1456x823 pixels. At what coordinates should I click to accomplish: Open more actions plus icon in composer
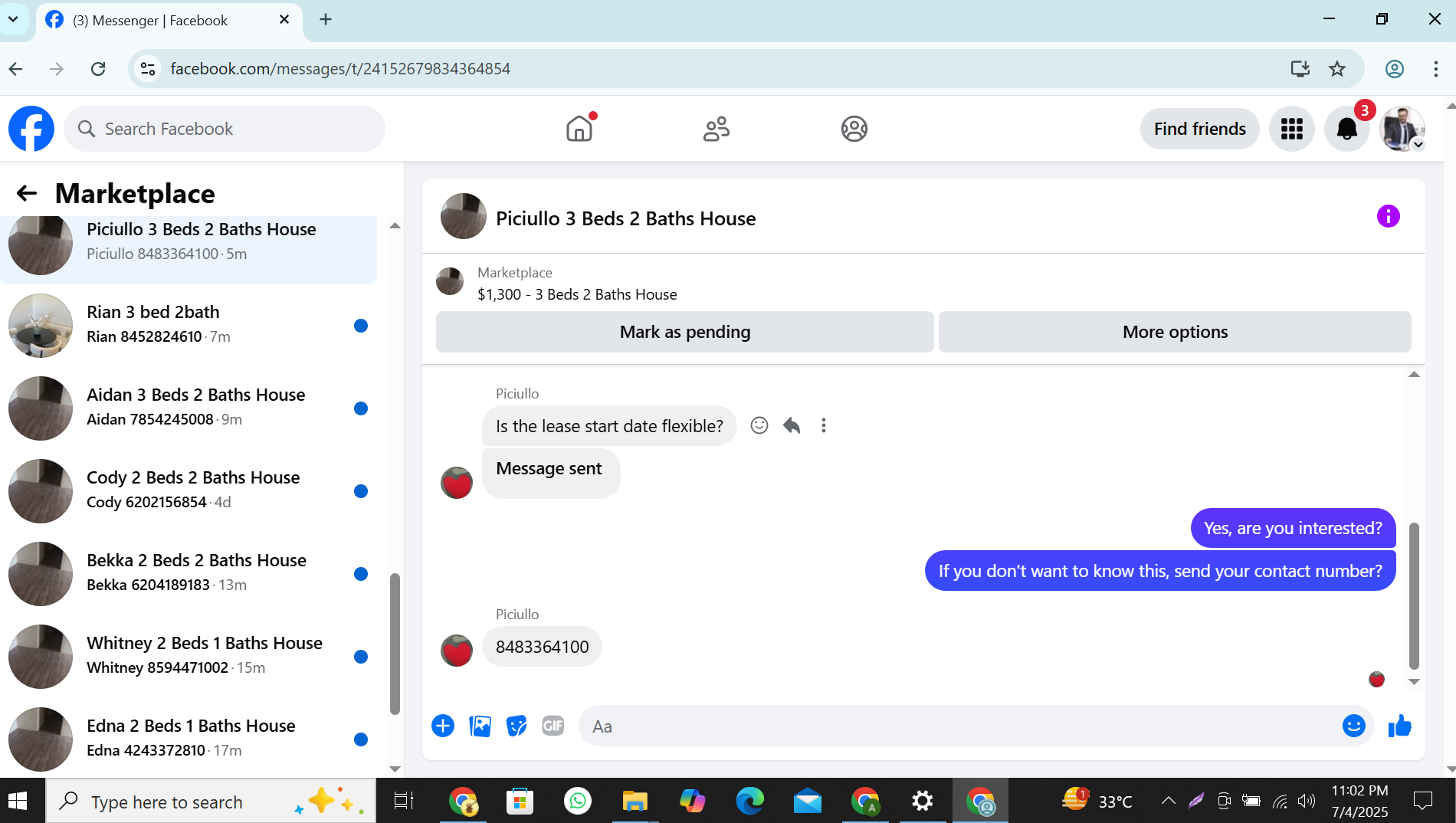click(x=443, y=726)
